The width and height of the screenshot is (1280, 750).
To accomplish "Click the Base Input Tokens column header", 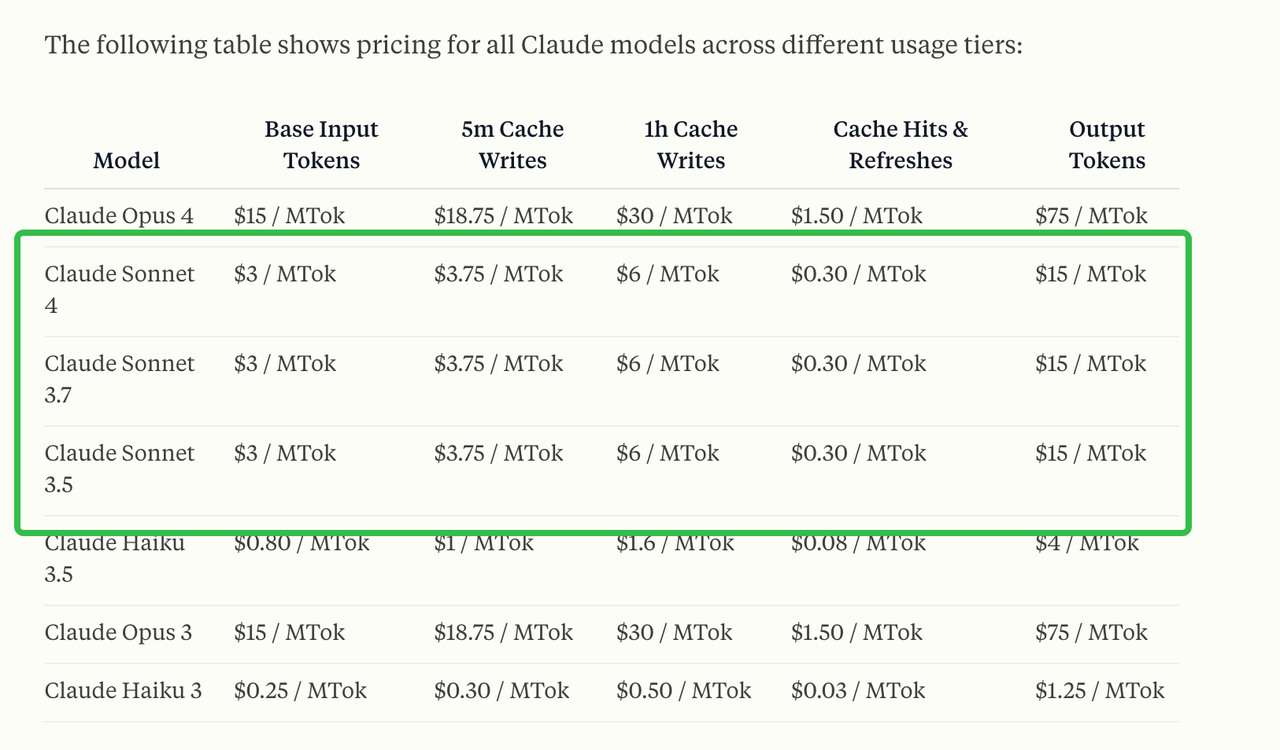I will 321,145.
